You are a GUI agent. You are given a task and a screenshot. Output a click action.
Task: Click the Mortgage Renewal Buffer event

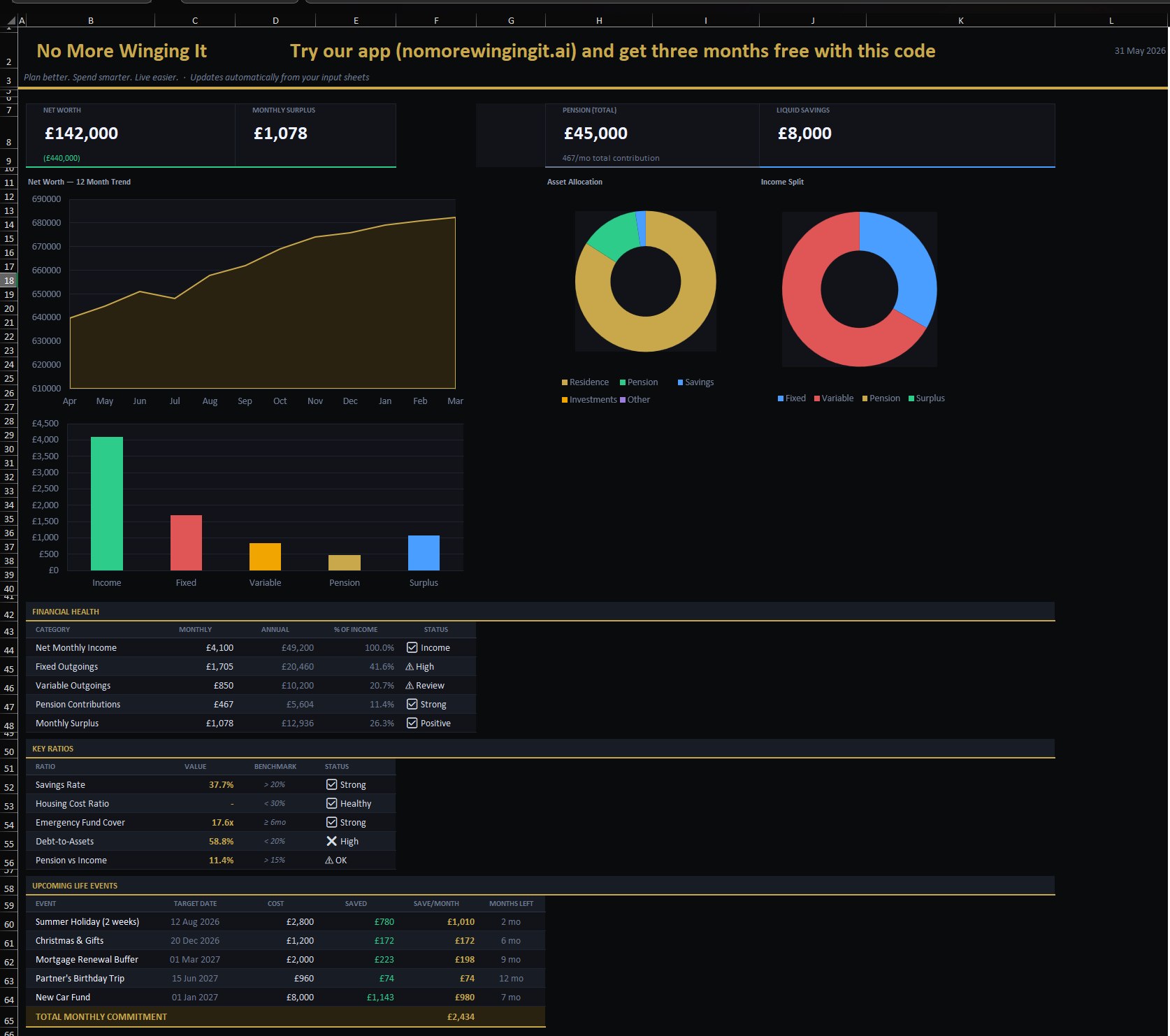[x=87, y=960]
